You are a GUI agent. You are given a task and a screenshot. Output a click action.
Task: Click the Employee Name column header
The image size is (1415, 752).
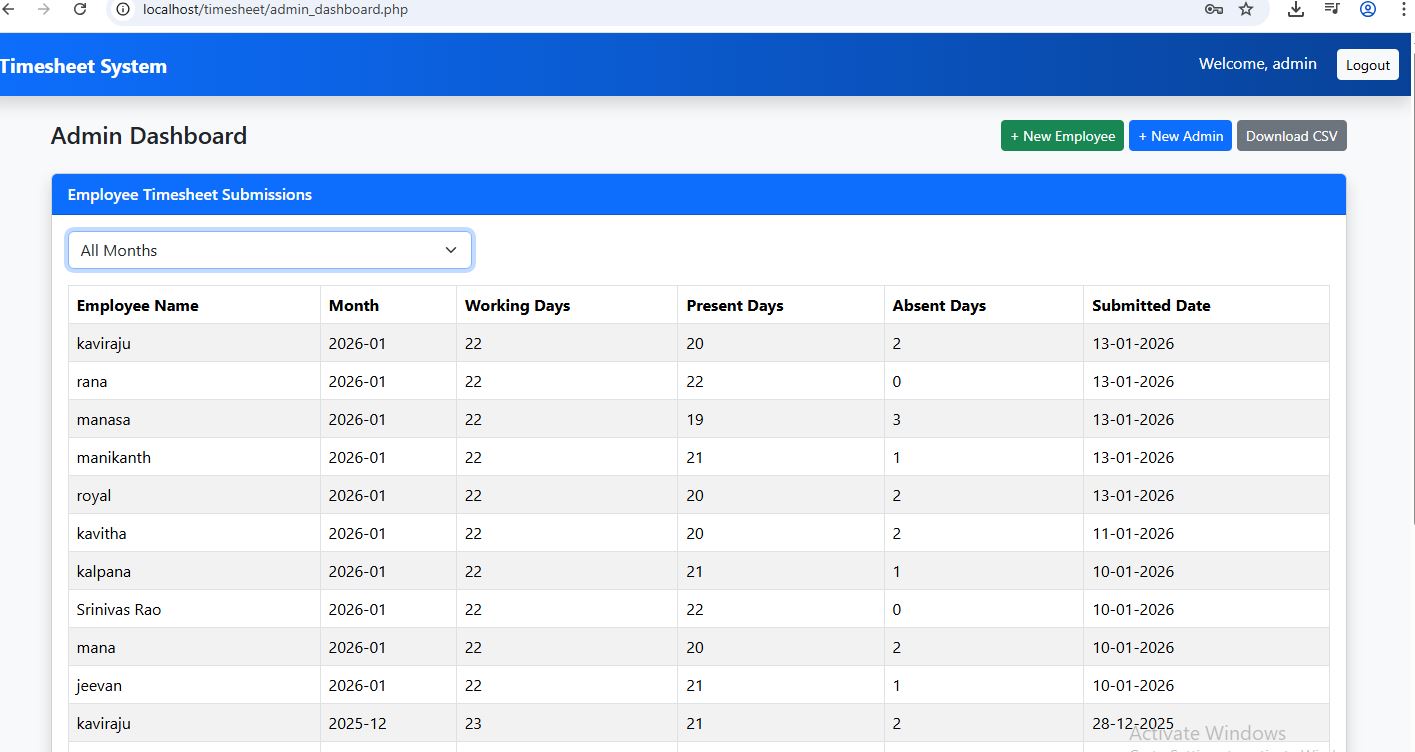click(x=138, y=306)
